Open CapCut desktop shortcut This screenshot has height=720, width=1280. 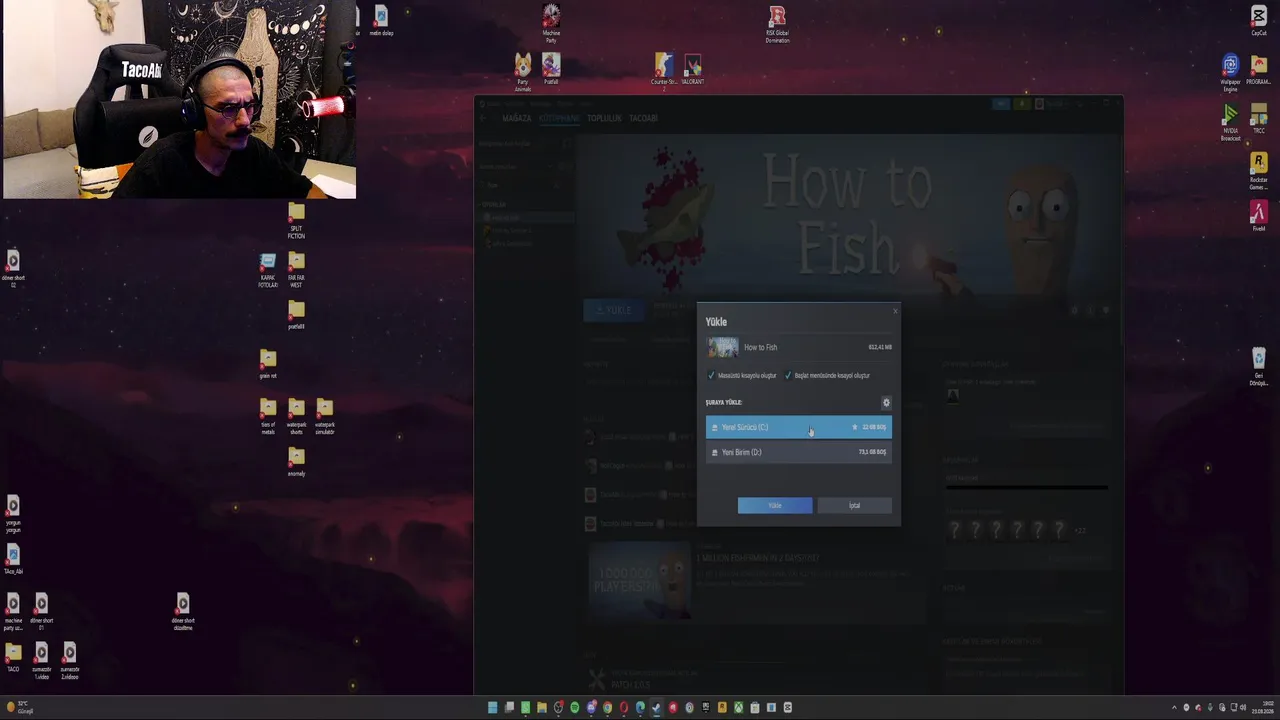1259,21
